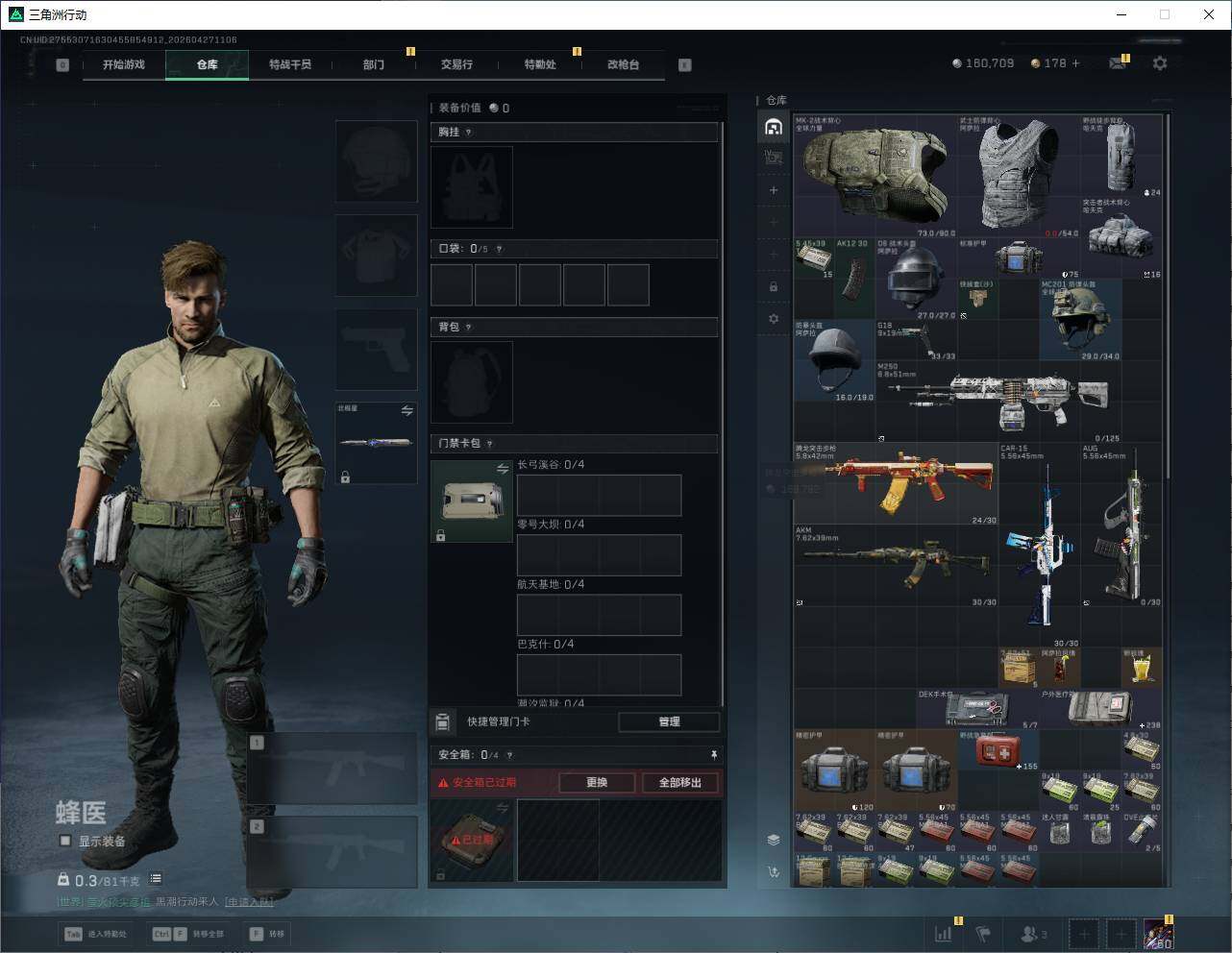Viewport: 1232px width, 953px height.
Task: Select the 仓库 tab
Action: (208, 64)
